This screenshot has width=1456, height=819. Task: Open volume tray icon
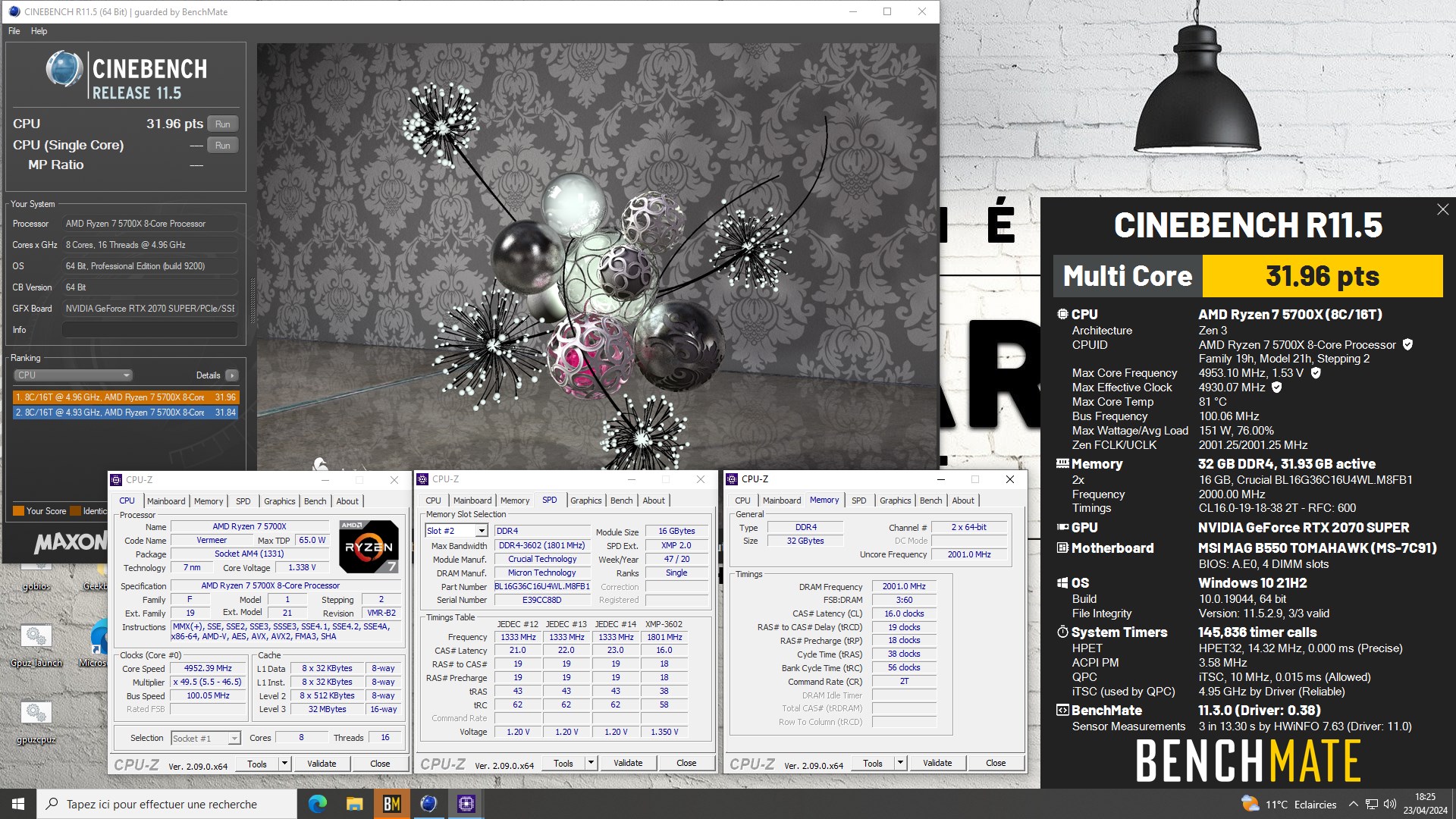click(x=1390, y=804)
